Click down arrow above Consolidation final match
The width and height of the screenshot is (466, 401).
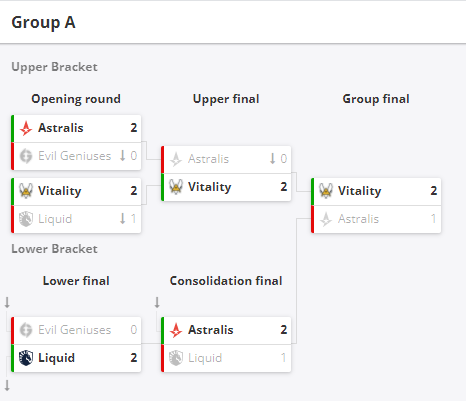point(157,302)
